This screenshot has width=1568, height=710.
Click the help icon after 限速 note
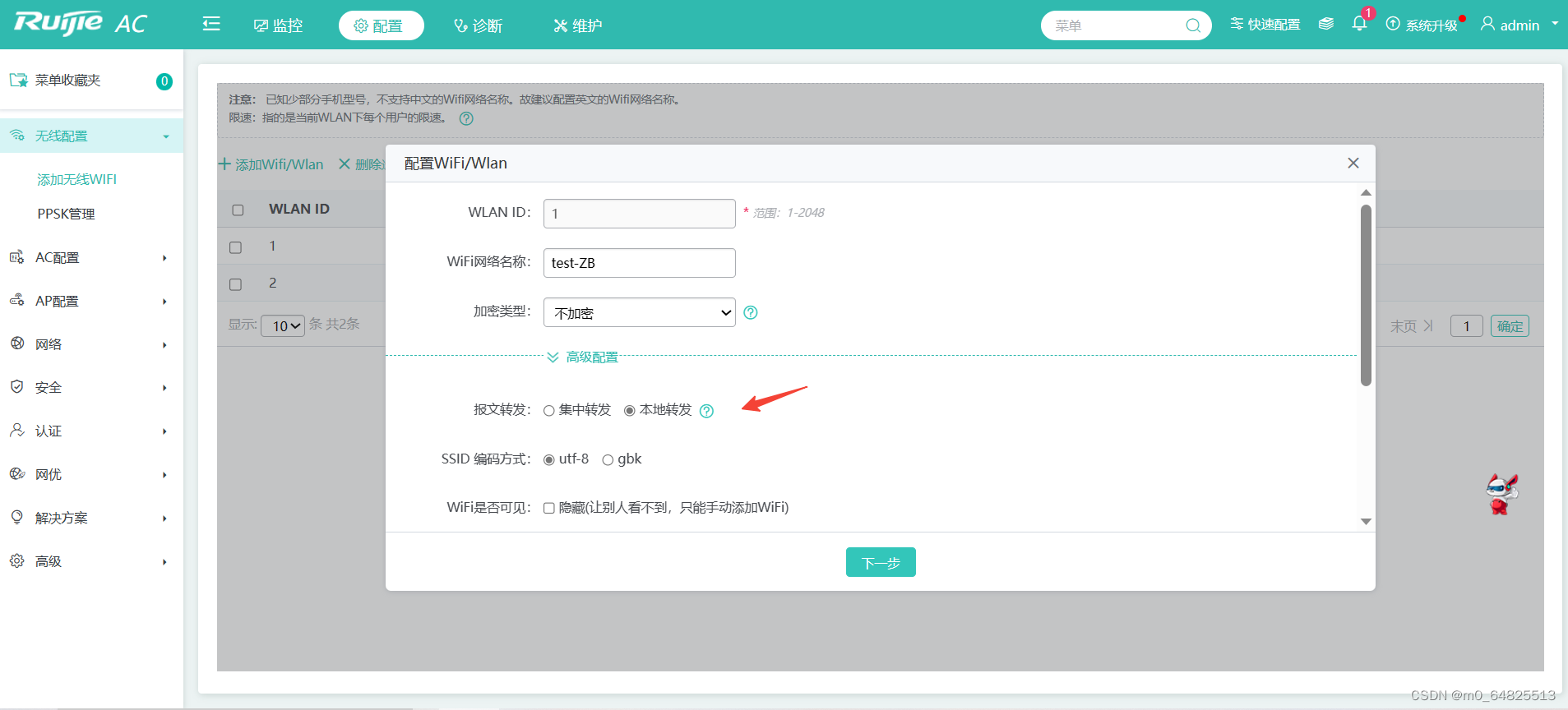click(x=466, y=118)
